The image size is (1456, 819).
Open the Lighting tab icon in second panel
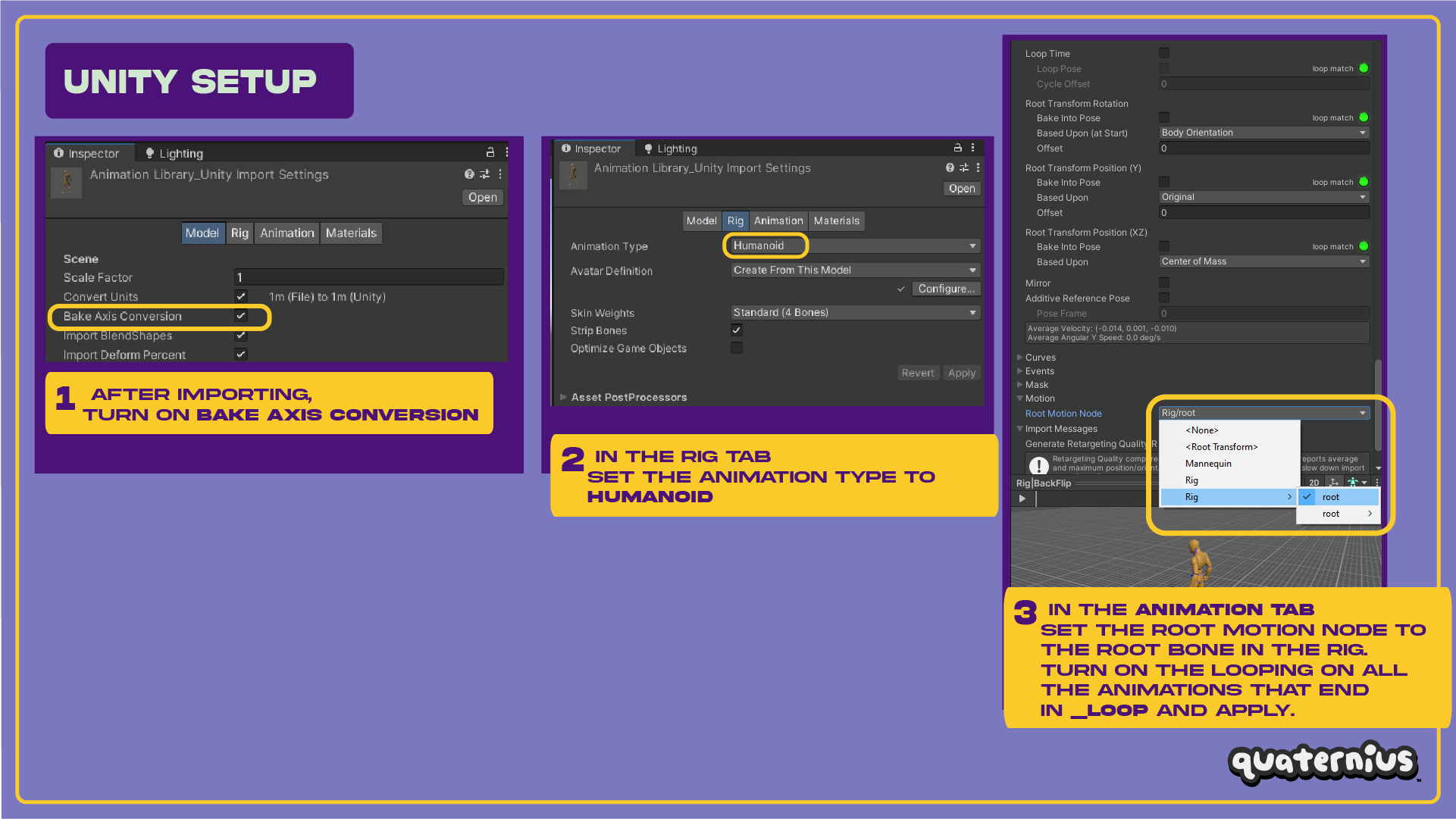(x=648, y=148)
